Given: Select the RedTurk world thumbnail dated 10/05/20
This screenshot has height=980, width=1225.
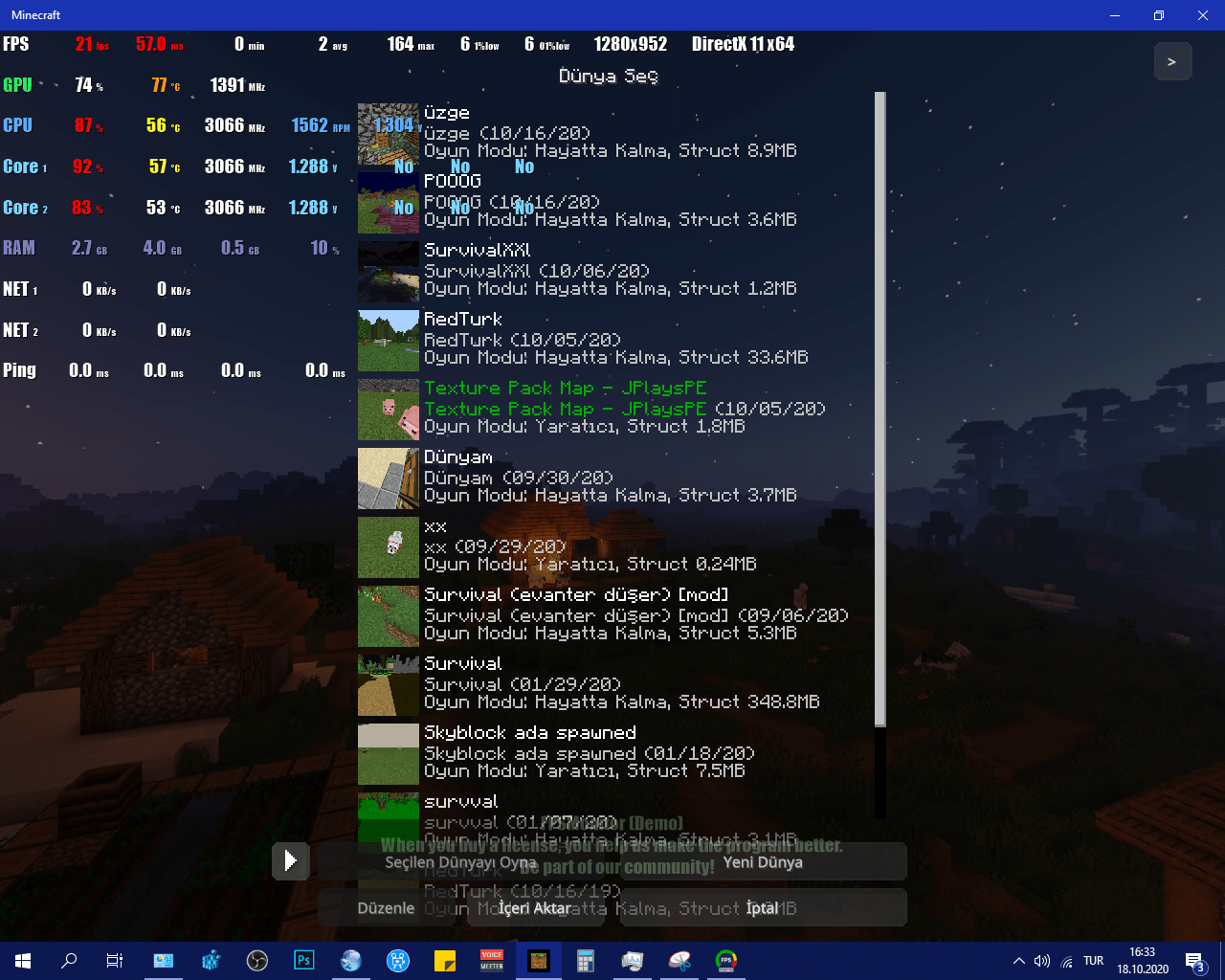Looking at the screenshot, I should [x=389, y=341].
